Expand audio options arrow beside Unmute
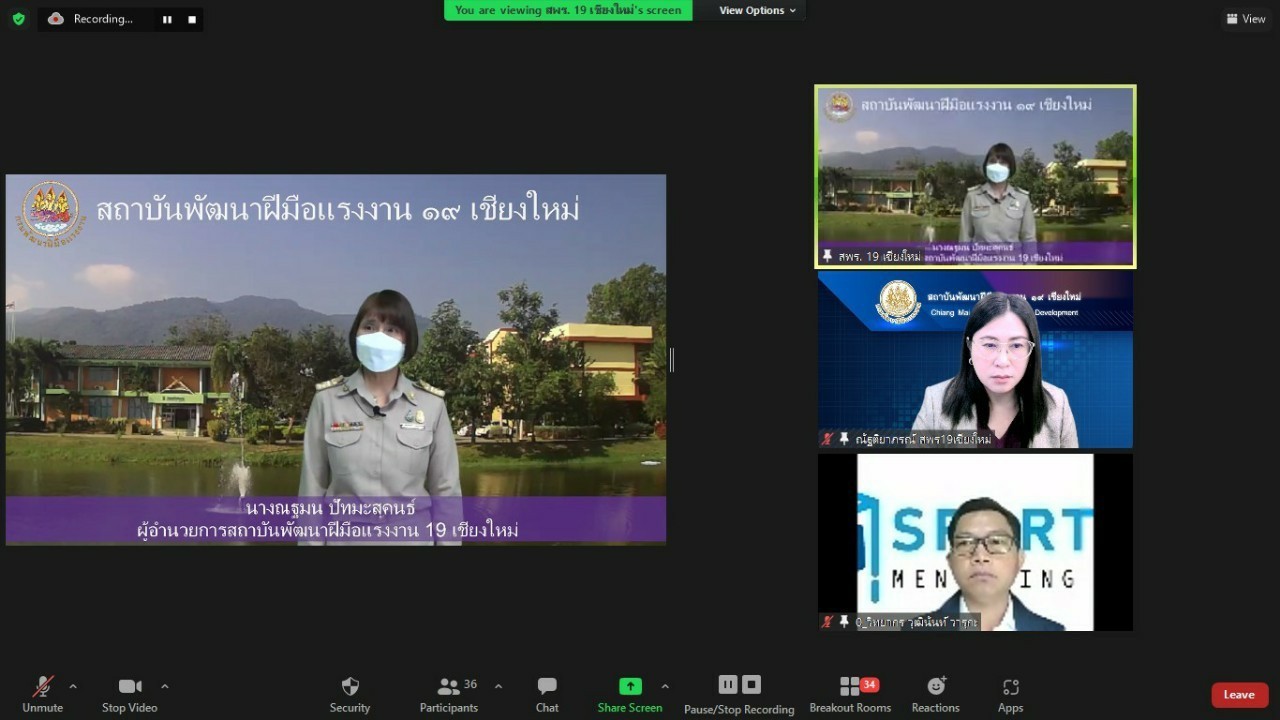Screen dimensions: 1280x720 (73, 686)
